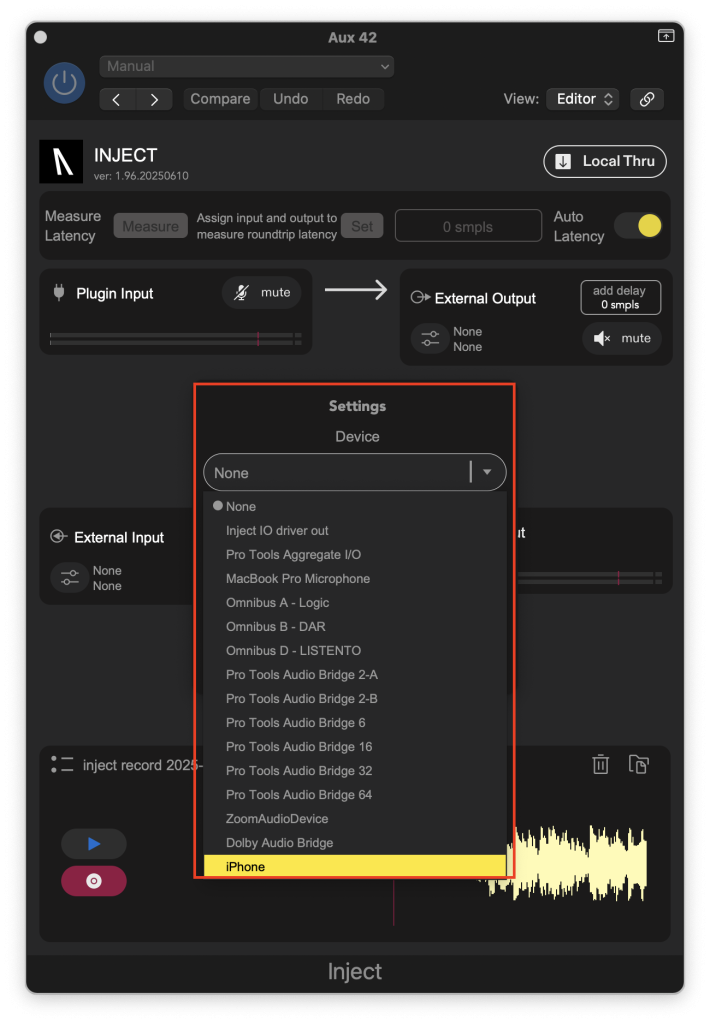
Task: Mute the External Output
Action: (622, 338)
